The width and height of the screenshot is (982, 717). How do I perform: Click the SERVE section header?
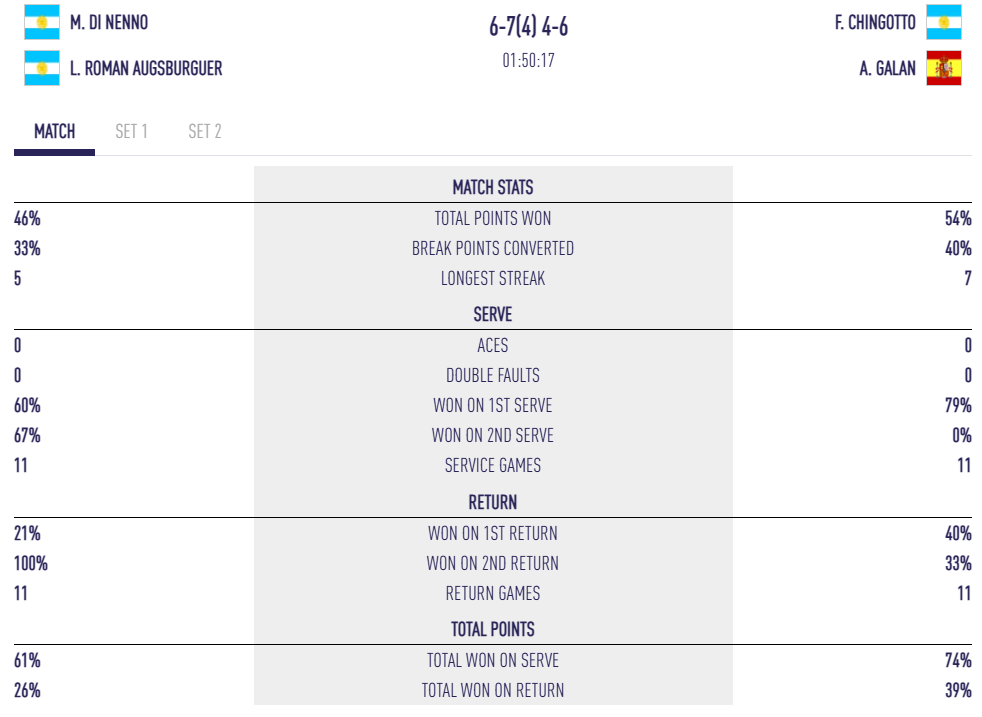coord(493,315)
